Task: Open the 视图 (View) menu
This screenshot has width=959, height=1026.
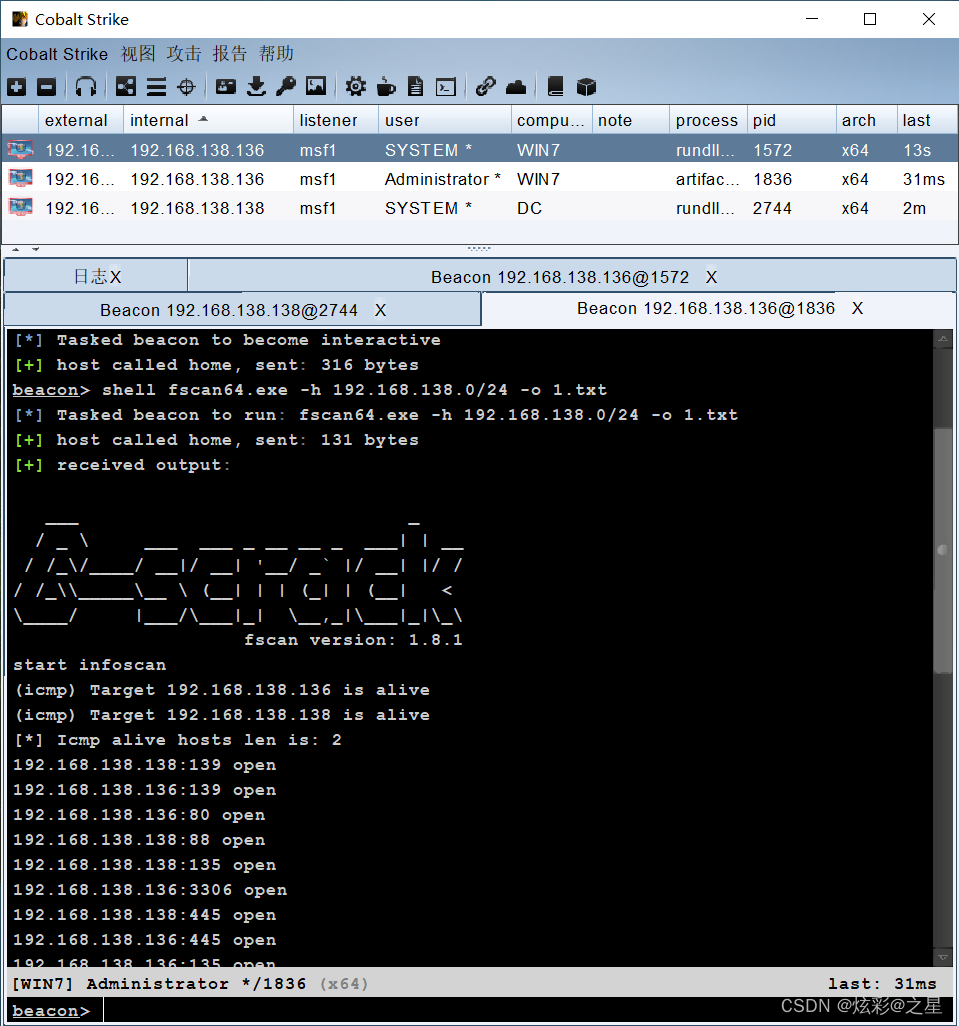Action: coord(138,54)
